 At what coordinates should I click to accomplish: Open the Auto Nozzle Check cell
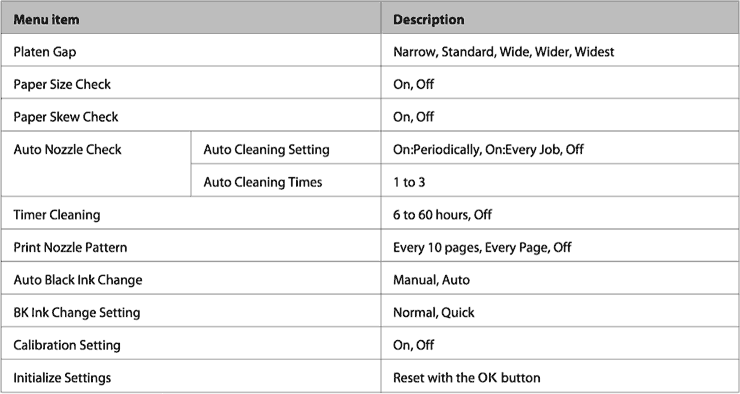96,164
